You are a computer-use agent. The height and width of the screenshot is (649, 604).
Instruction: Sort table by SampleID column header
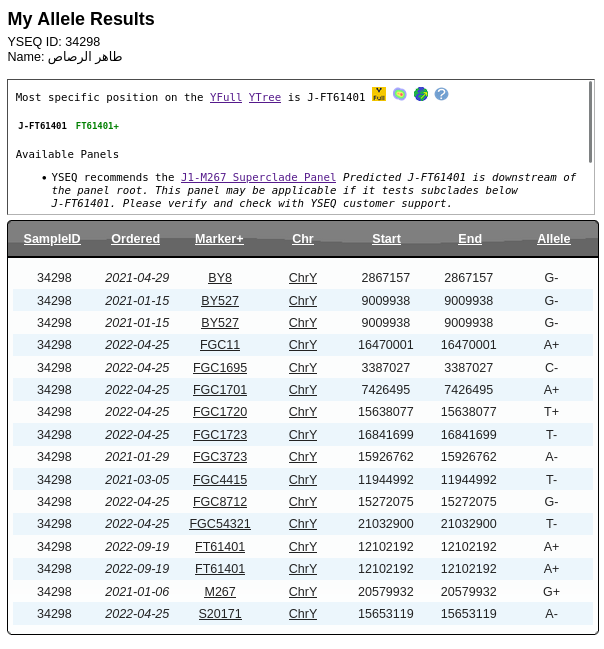click(x=52, y=239)
